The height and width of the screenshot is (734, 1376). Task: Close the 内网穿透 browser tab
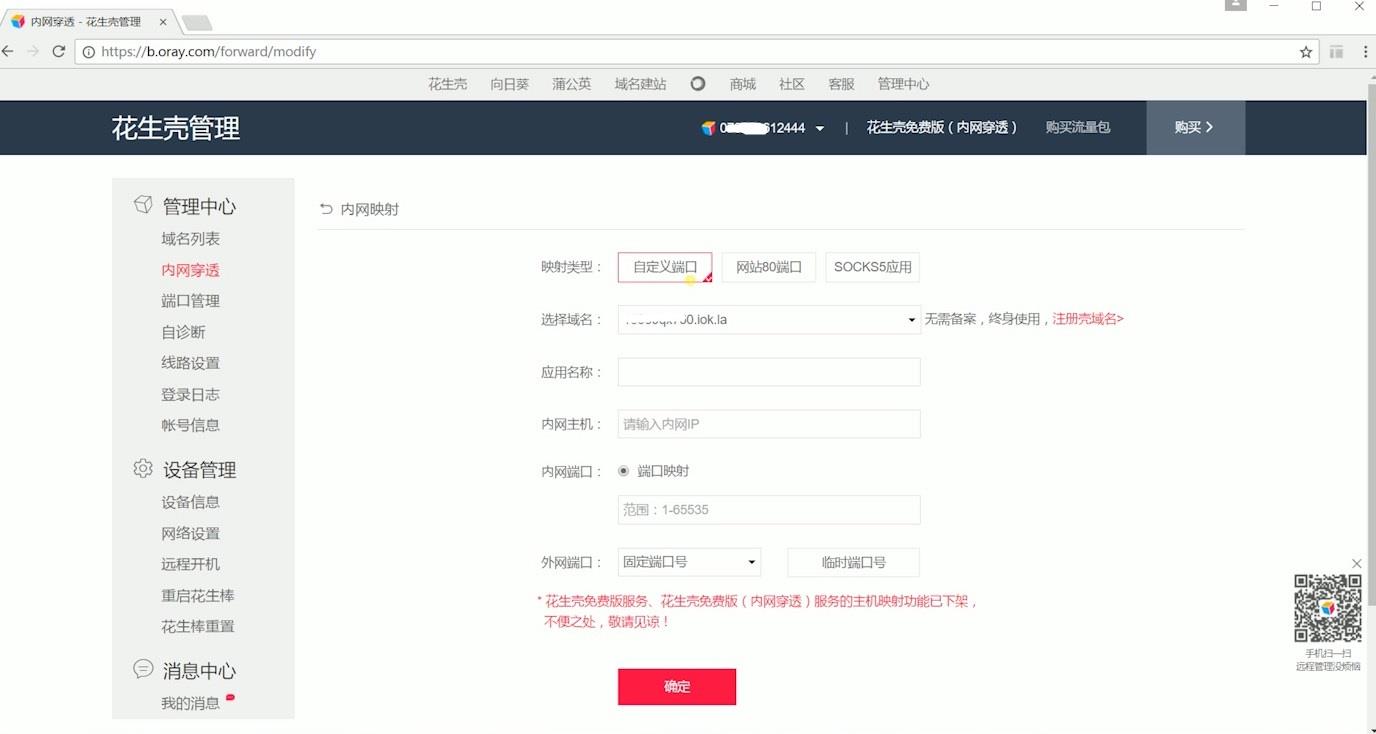[162, 22]
